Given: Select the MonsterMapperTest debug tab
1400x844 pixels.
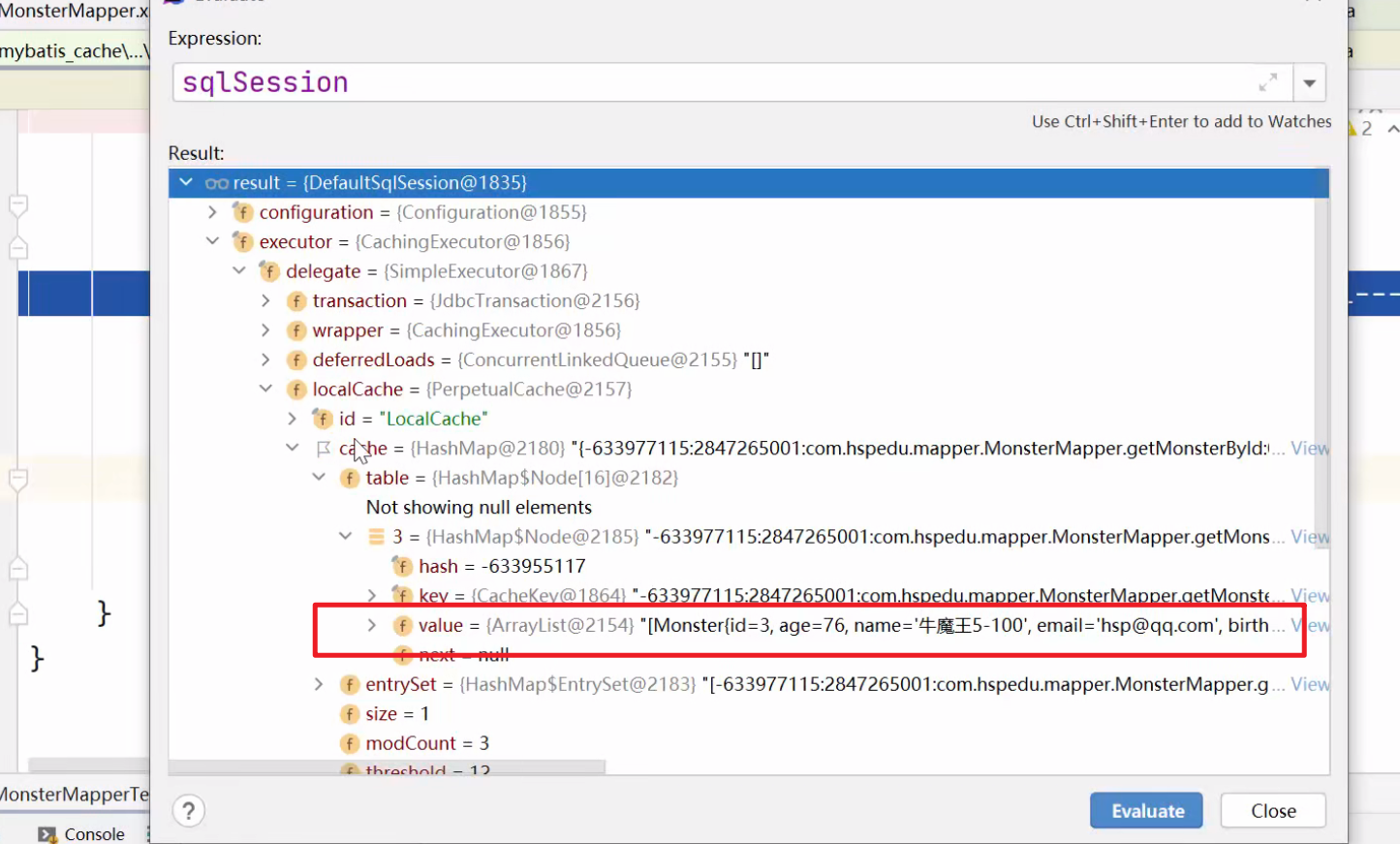Looking at the screenshot, I should click(x=75, y=795).
